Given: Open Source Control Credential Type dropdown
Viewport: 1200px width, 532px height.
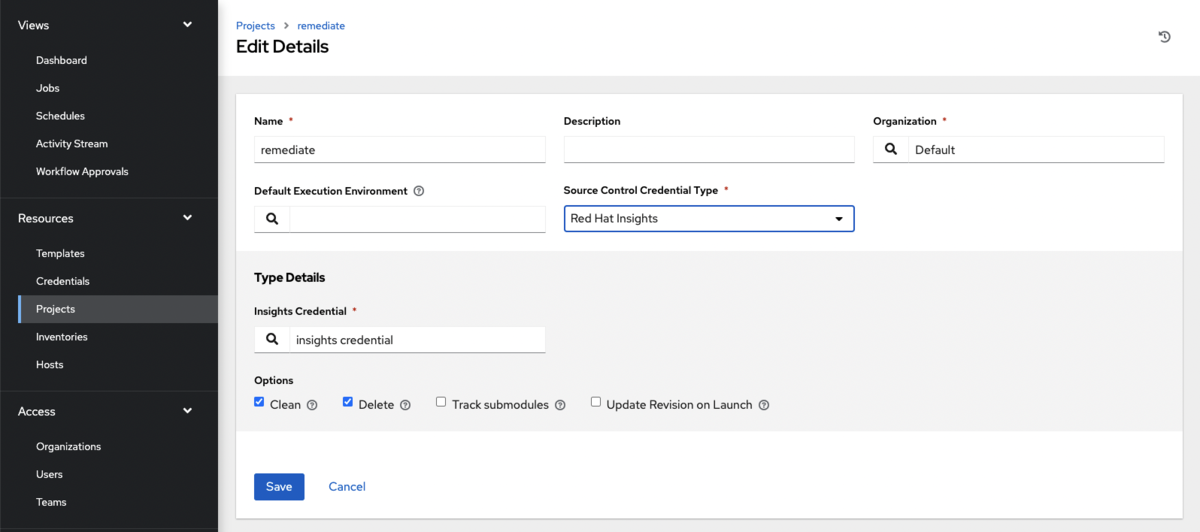Looking at the screenshot, I should (709, 219).
